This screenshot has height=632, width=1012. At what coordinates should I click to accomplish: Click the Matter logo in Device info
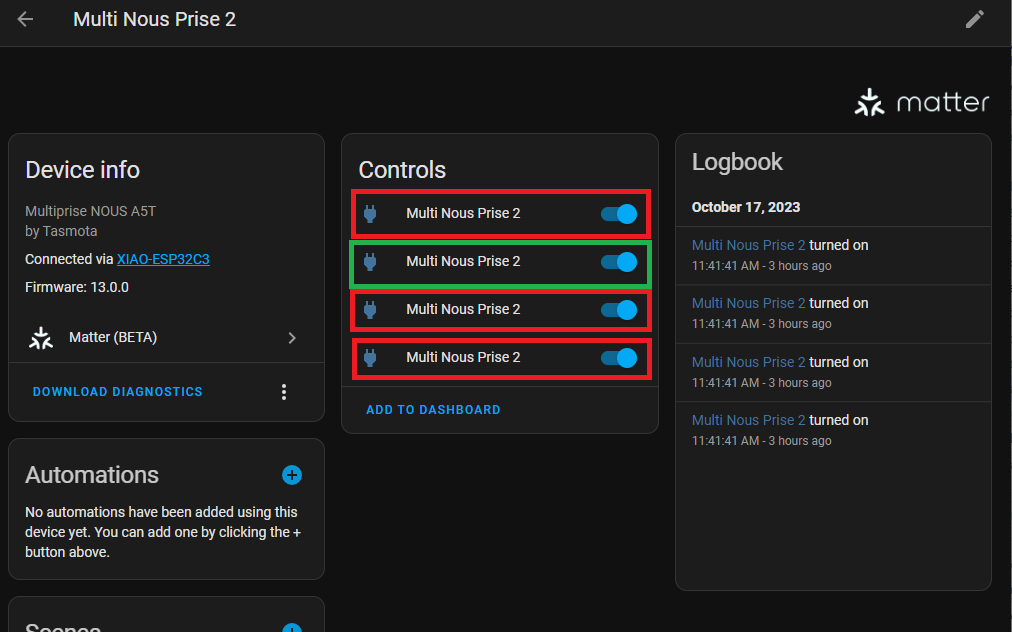[40, 337]
